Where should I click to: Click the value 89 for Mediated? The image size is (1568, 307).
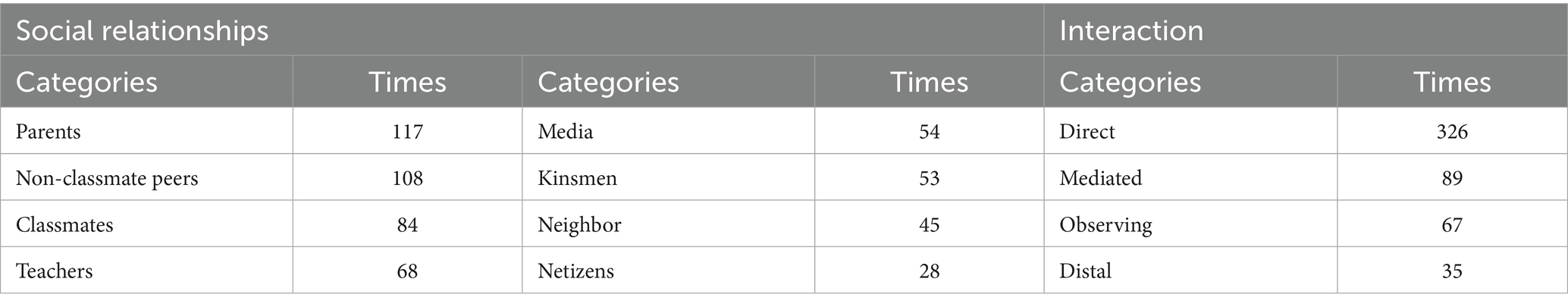pos(1451,178)
